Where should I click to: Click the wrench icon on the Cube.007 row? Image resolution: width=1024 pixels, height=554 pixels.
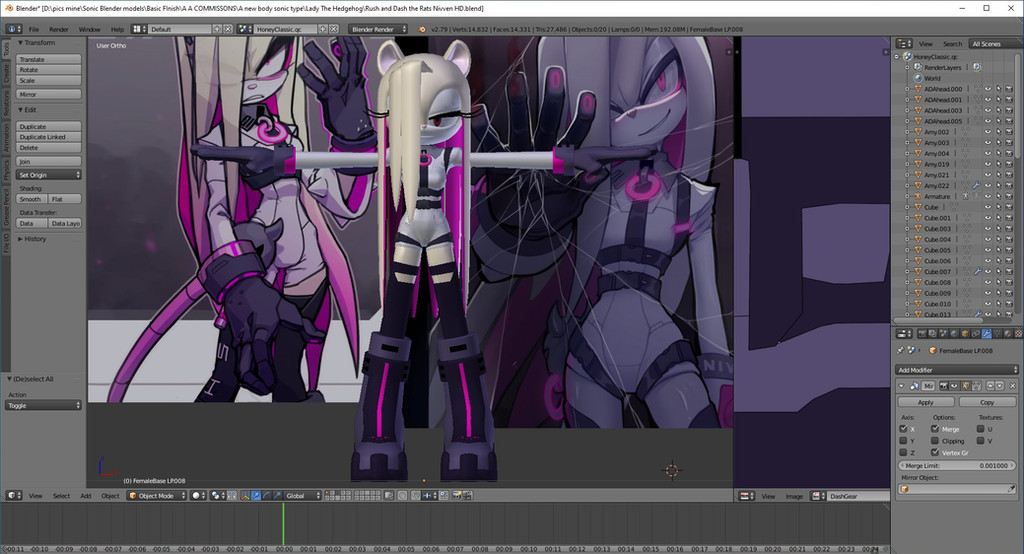[x=977, y=271]
